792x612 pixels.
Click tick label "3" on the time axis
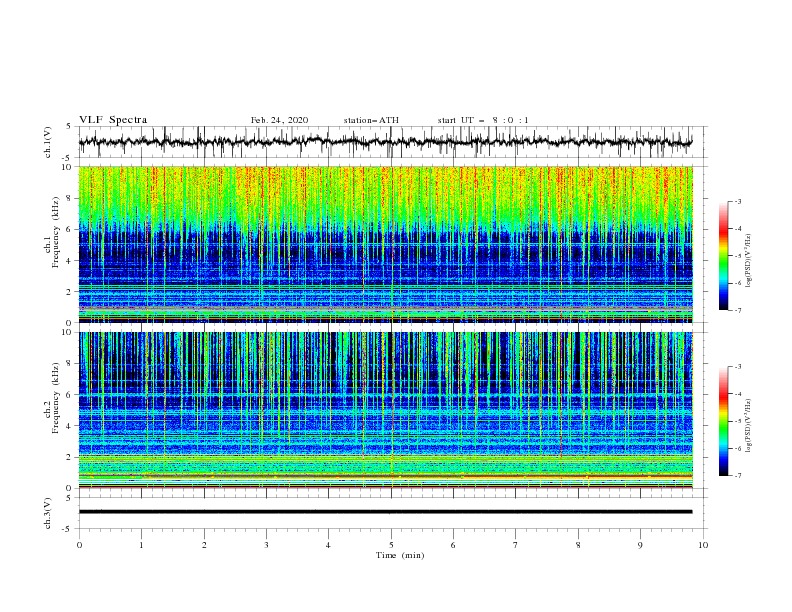266,545
